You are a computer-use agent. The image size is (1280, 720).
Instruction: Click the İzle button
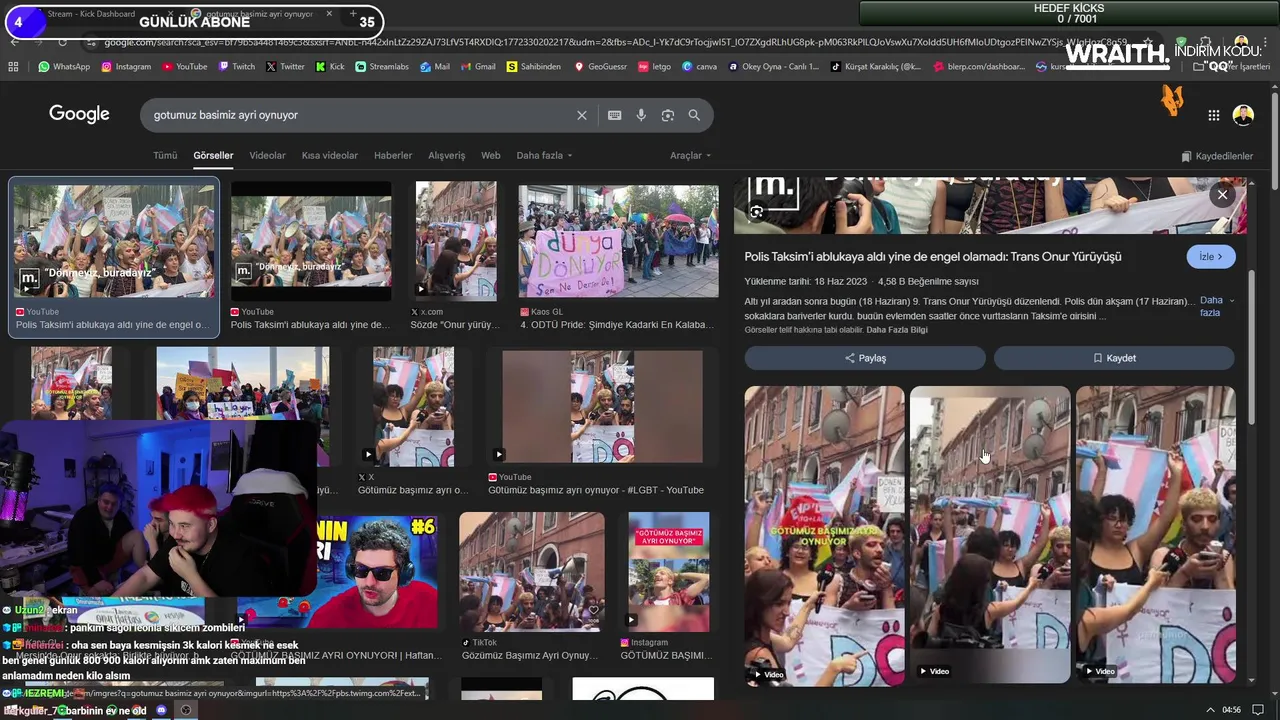coord(1211,257)
